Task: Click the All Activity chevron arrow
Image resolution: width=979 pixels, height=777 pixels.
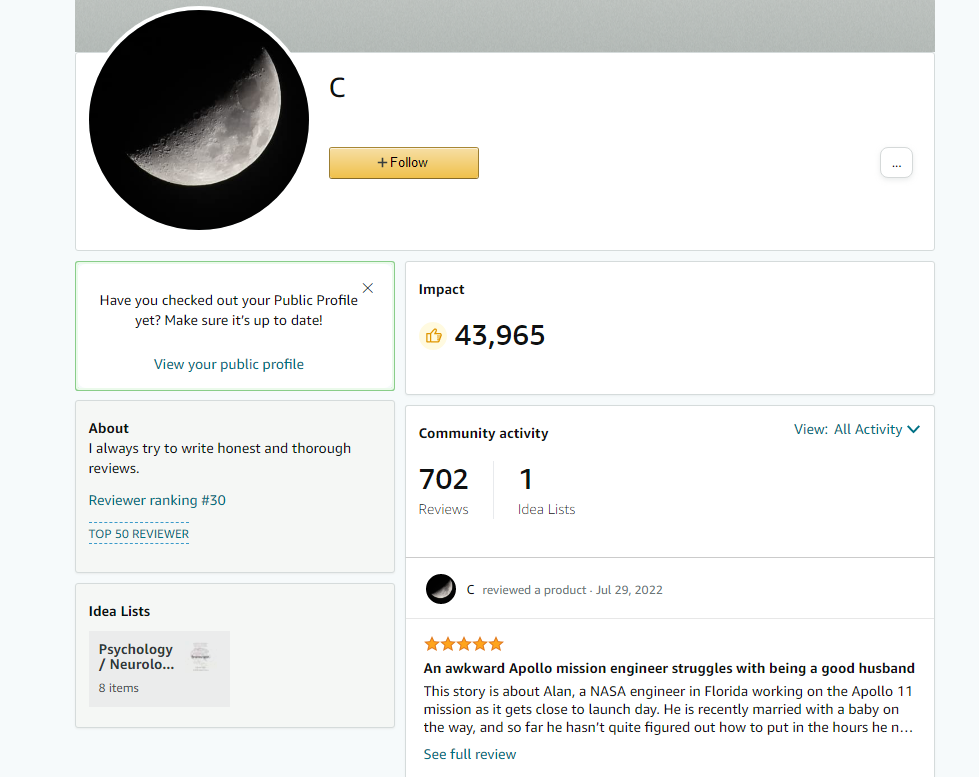Action: click(913, 429)
